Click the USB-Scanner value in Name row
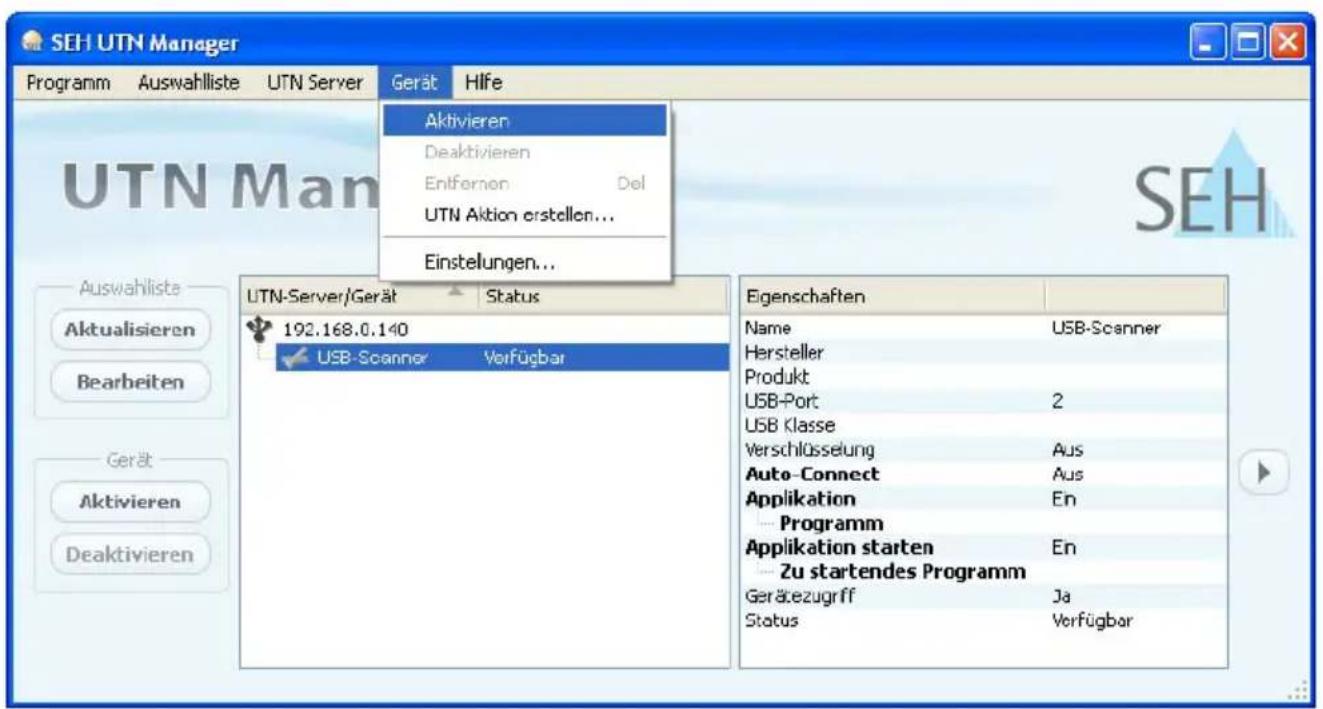Viewport: 1323px width, 709px height. click(1106, 326)
